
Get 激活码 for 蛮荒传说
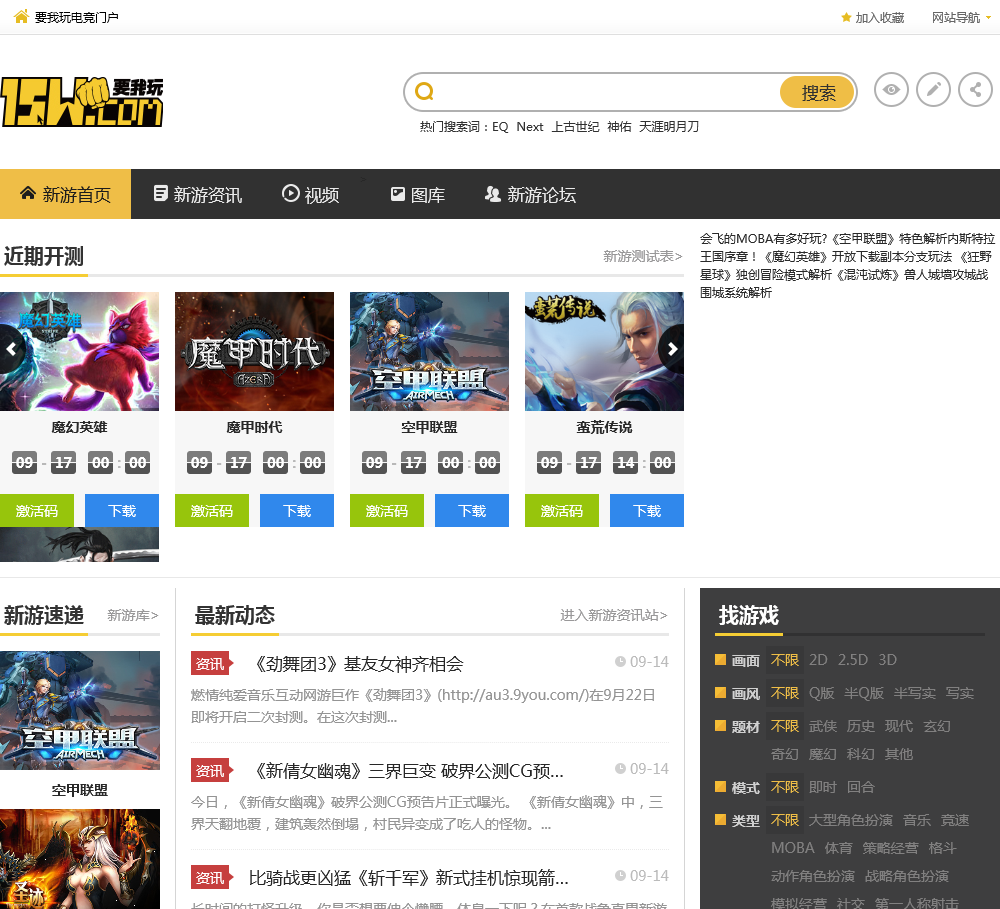click(562, 510)
